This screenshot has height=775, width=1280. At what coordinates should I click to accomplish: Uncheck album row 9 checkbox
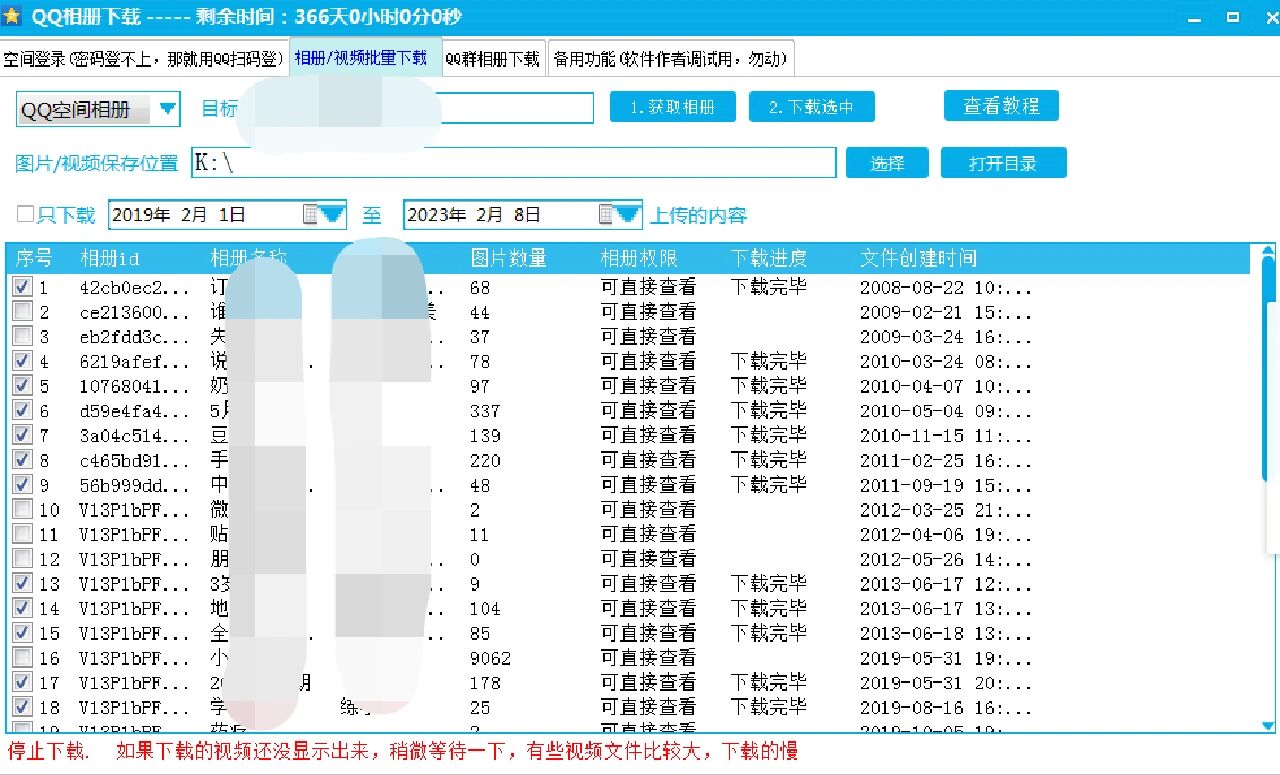pyautogui.click(x=22, y=484)
